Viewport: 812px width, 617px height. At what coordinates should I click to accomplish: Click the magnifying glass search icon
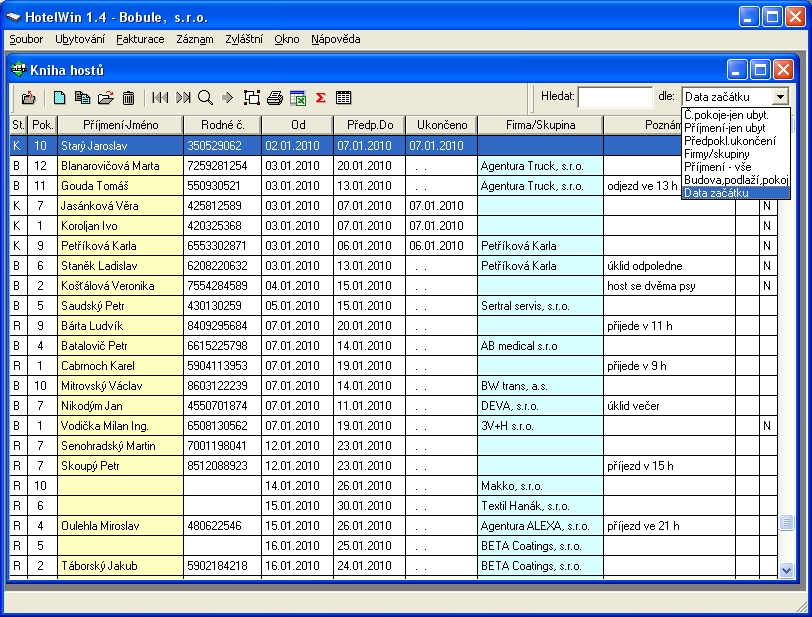(x=205, y=97)
